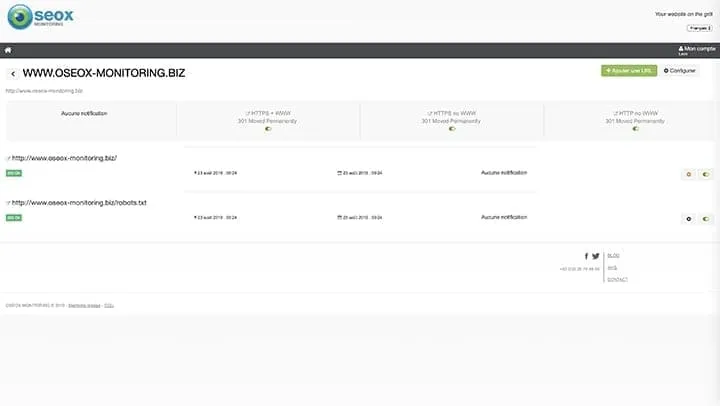
Task: Open the CONTACT footer link
Action: pyautogui.click(x=617, y=279)
